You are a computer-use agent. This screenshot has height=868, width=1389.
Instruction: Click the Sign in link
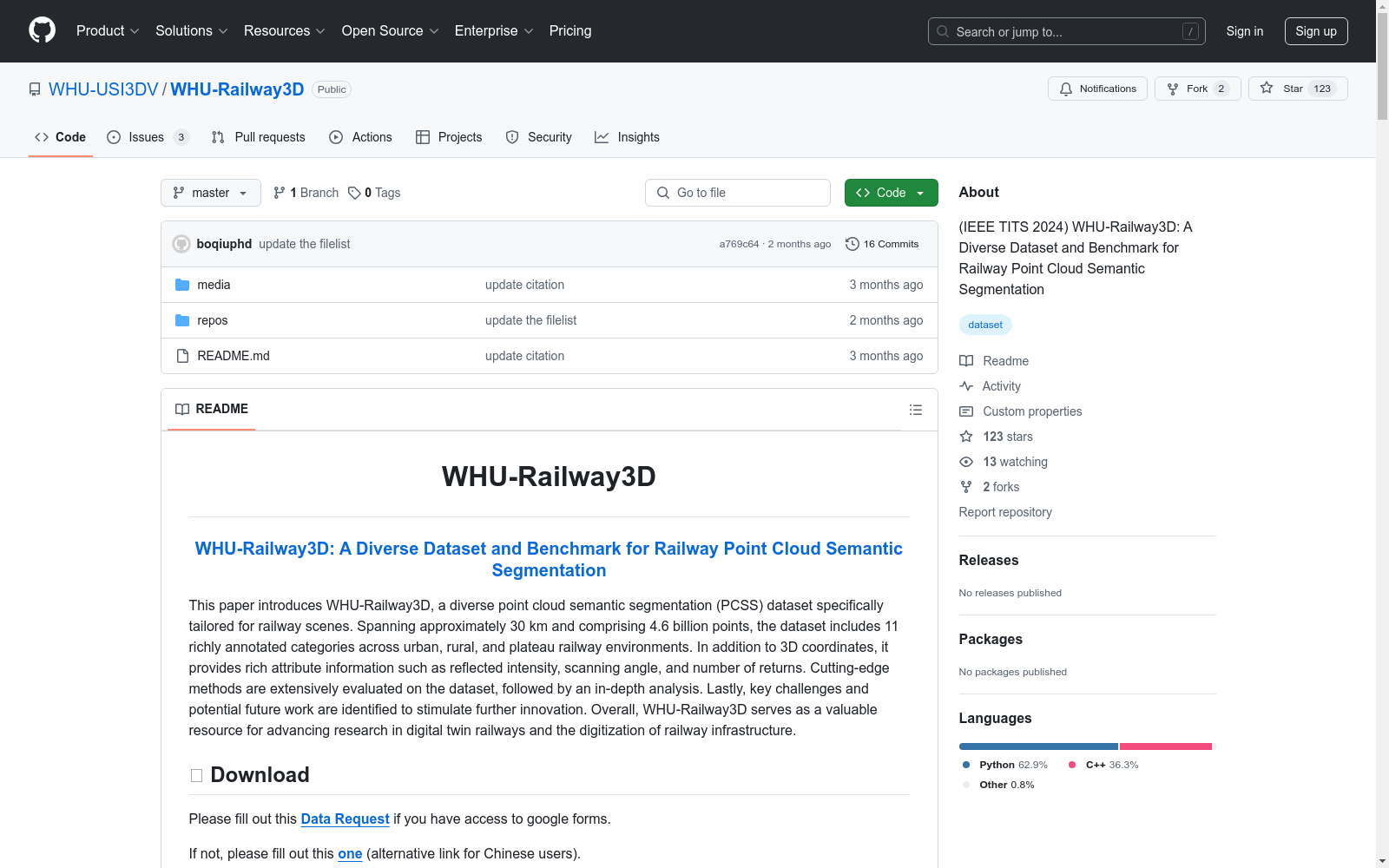coord(1245,31)
